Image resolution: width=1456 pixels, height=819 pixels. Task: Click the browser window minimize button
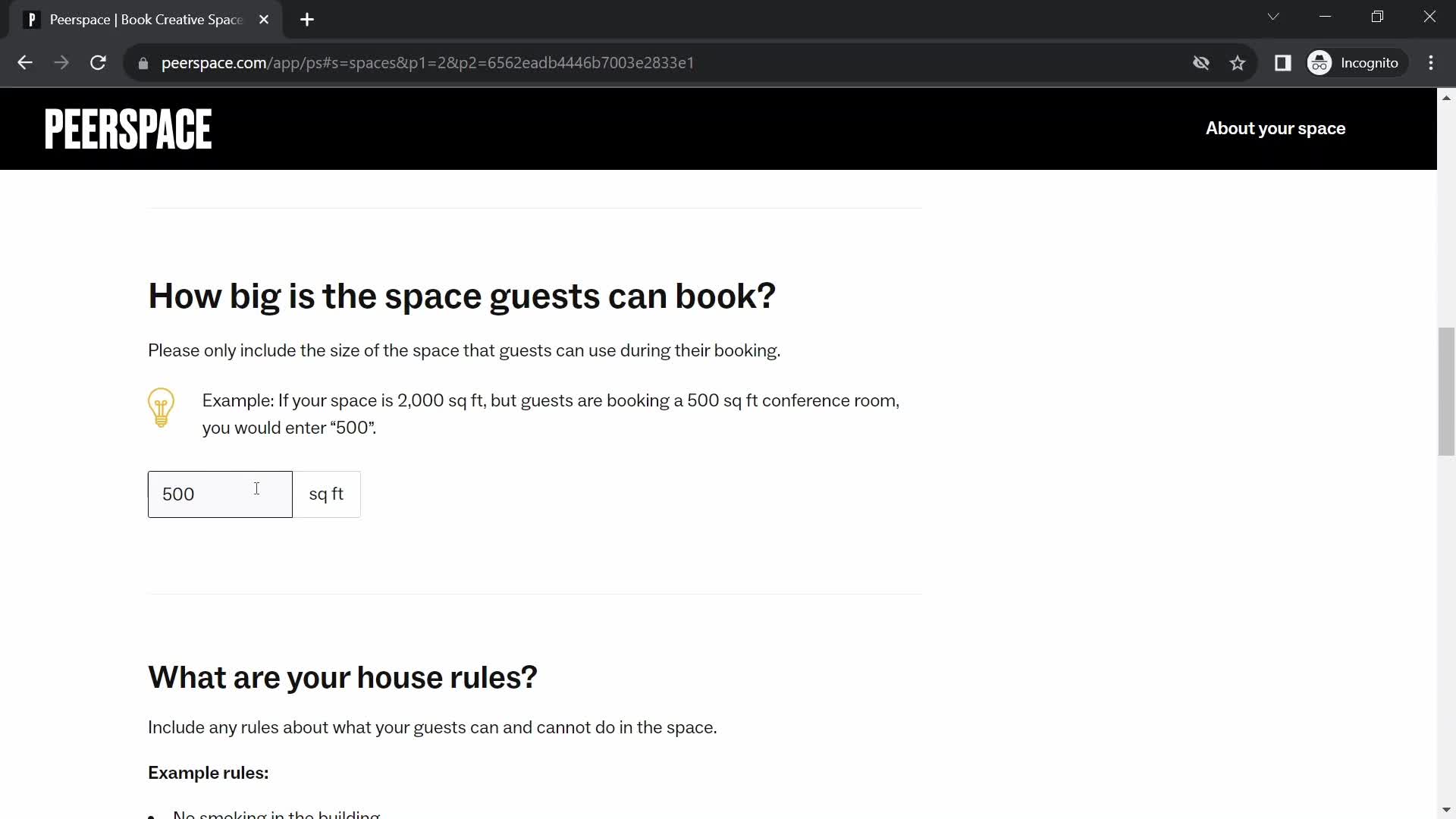click(1325, 17)
